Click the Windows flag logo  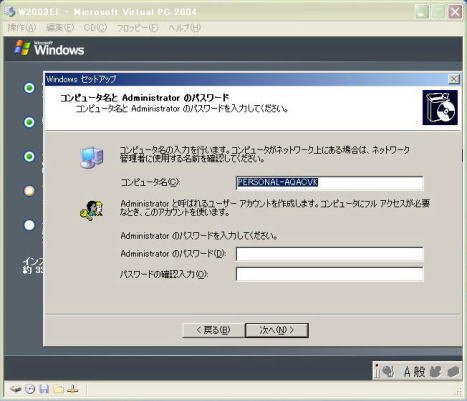pos(22,48)
